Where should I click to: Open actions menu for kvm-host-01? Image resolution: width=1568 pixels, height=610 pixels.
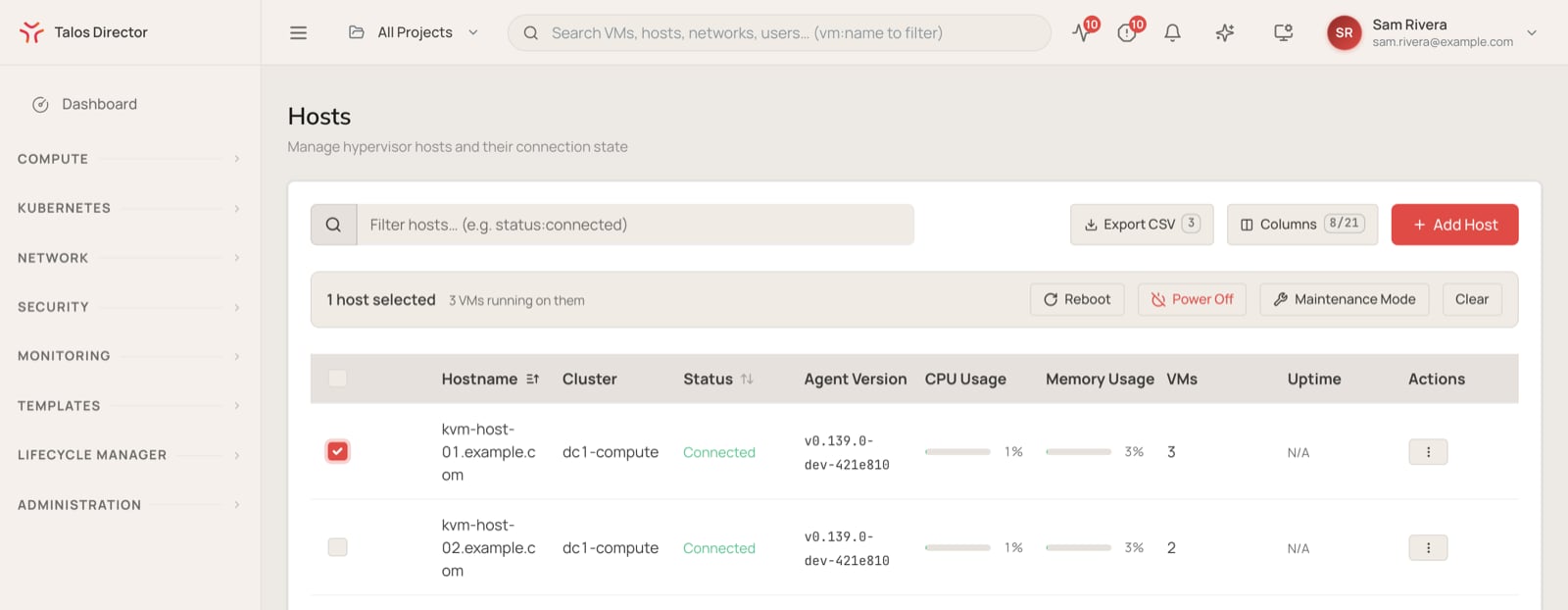pyautogui.click(x=1428, y=452)
